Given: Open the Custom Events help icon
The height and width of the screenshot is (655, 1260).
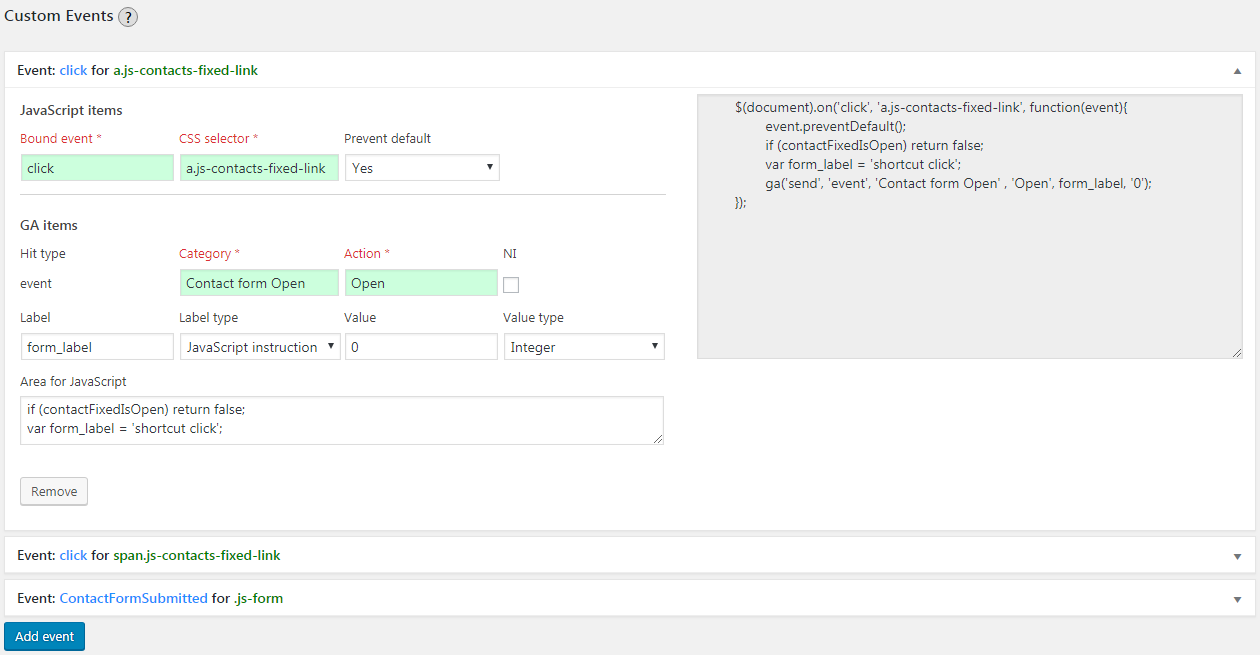Looking at the screenshot, I should click(x=128, y=17).
